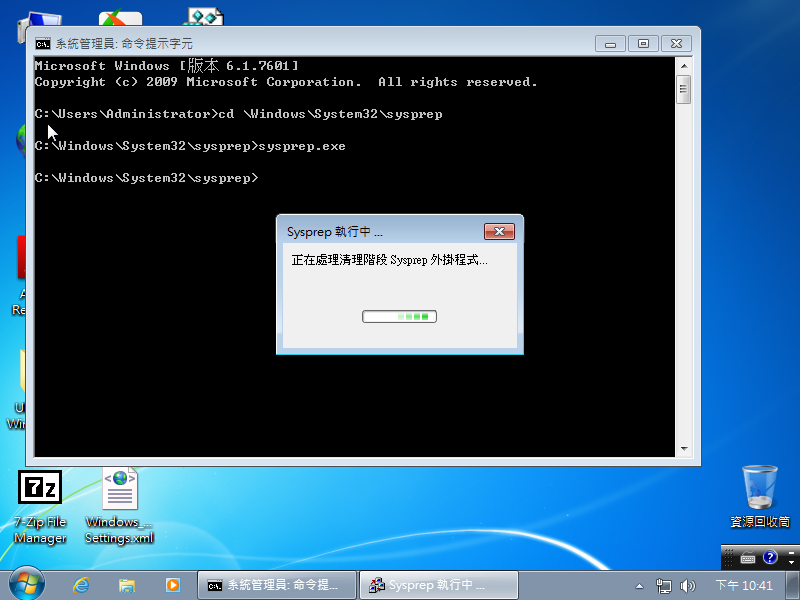Grab the command prompt scrollbar thumb

(684, 89)
